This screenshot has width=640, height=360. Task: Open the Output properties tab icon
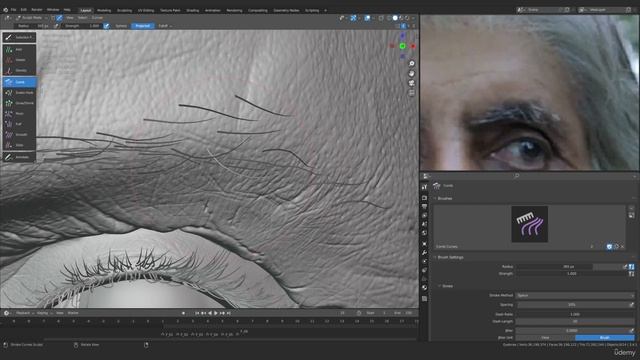(x=424, y=207)
